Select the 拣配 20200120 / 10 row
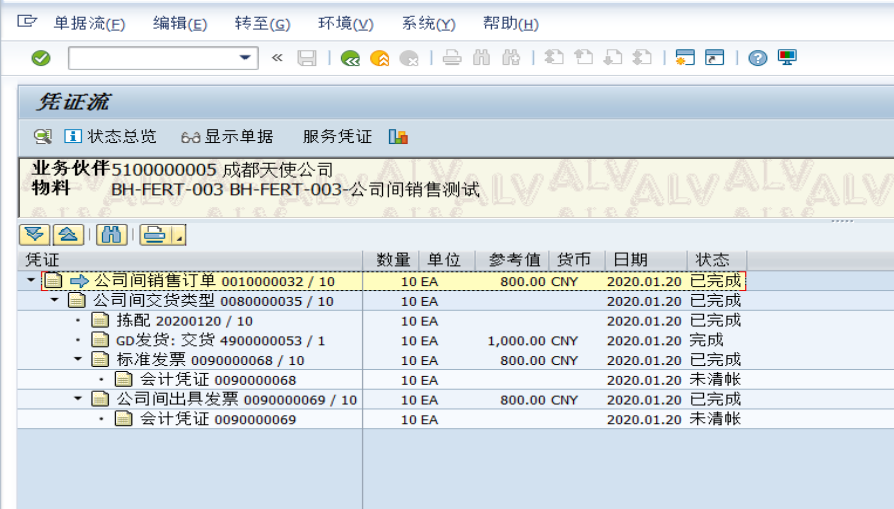This screenshot has height=509, width=894. point(381,320)
